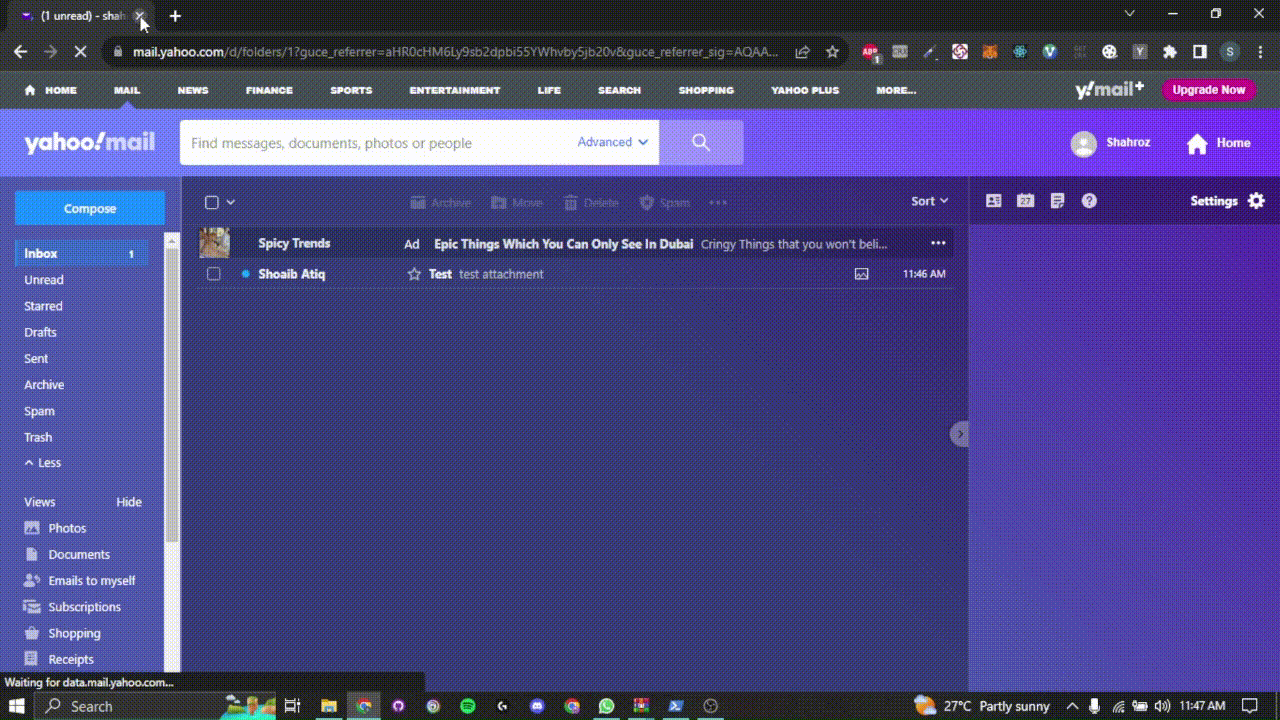
Task: Click the browser back arrow
Action: click(21, 52)
